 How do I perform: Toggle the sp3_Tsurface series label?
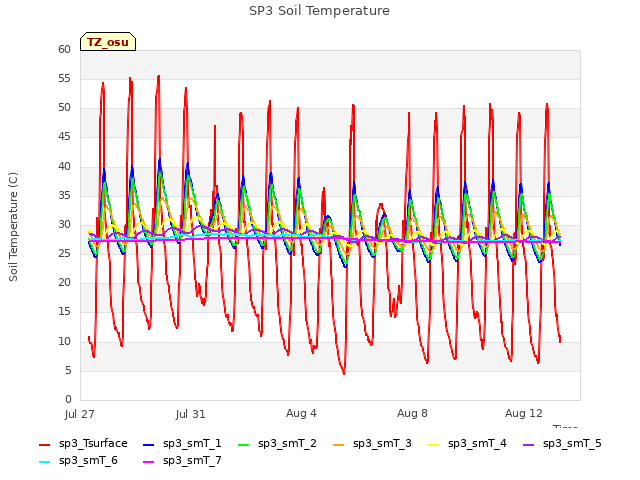(x=93, y=443)
